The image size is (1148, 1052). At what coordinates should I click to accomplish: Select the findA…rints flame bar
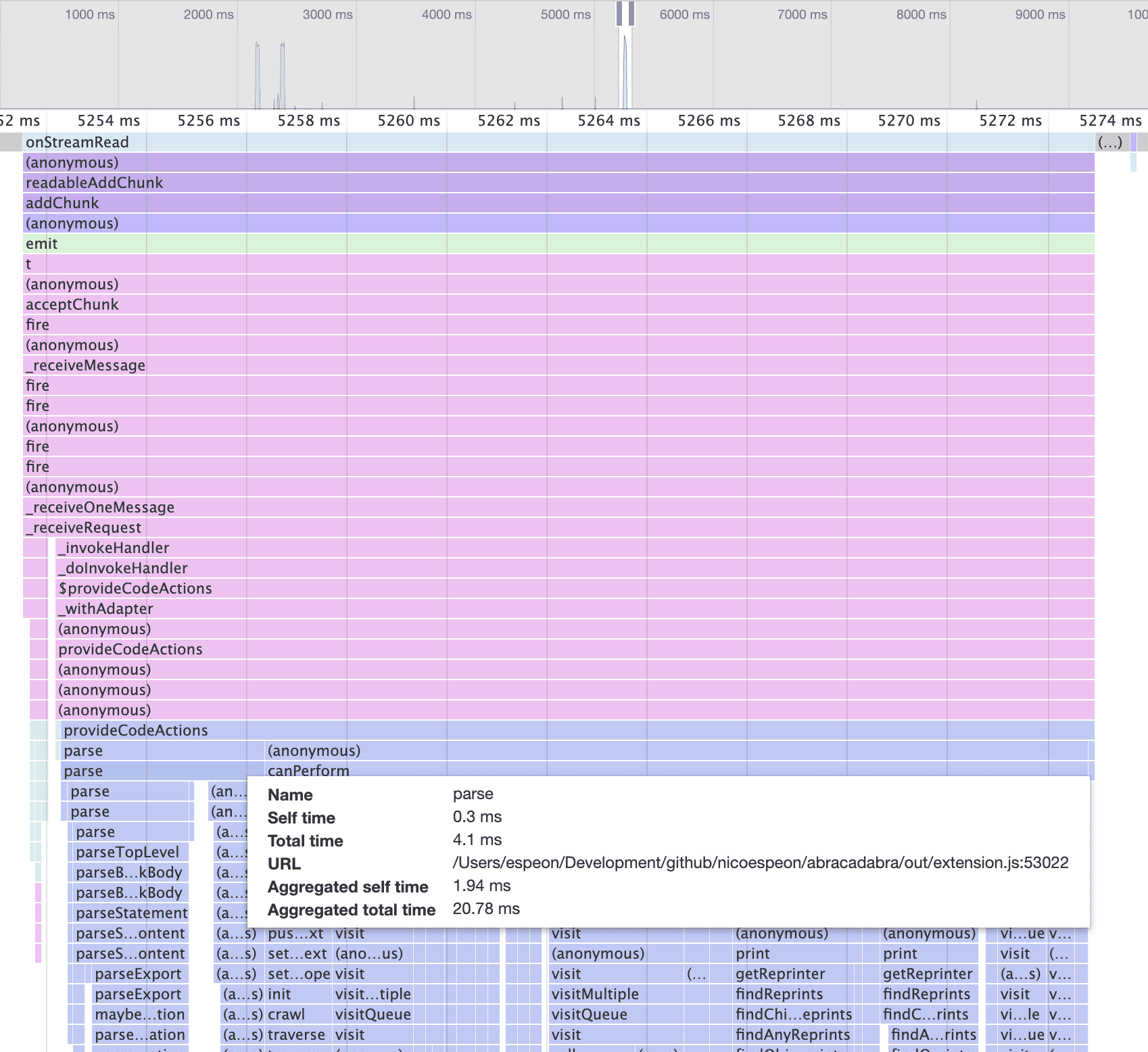[933, 1034]
